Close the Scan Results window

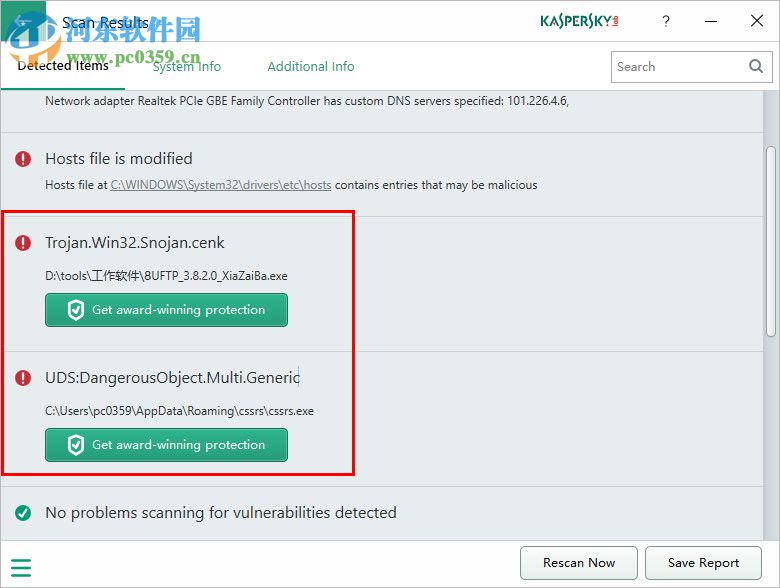pyautogui.click(x=757, y=21)
